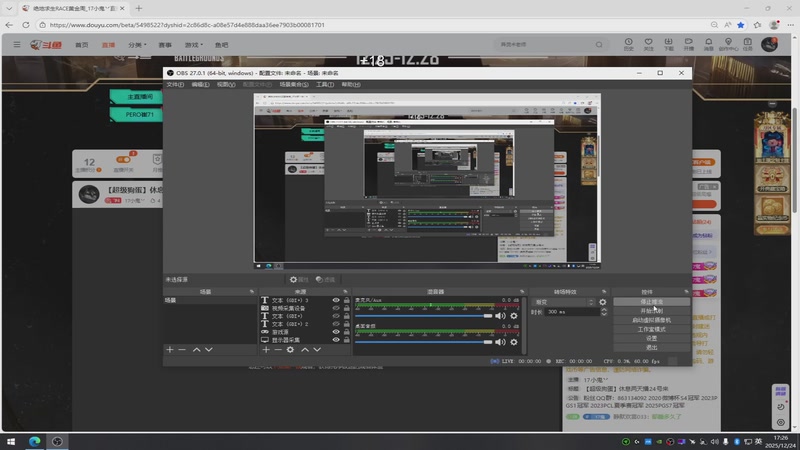The width and height of the screenshot is (800, 450).
Task: Open the Douyu hamburger menu
Action: [x=17, y=44]
